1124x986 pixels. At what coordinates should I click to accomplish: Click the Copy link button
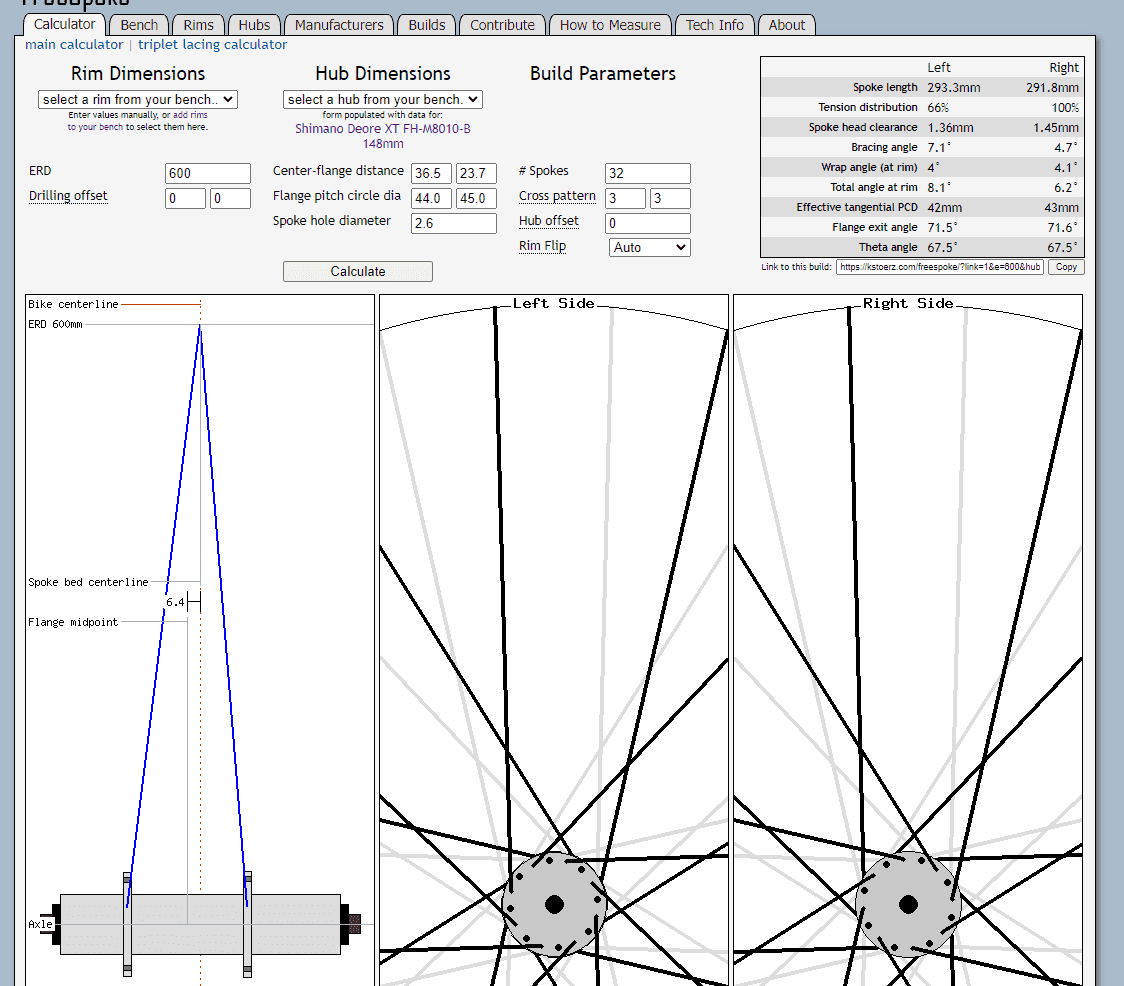point(1066,267)
